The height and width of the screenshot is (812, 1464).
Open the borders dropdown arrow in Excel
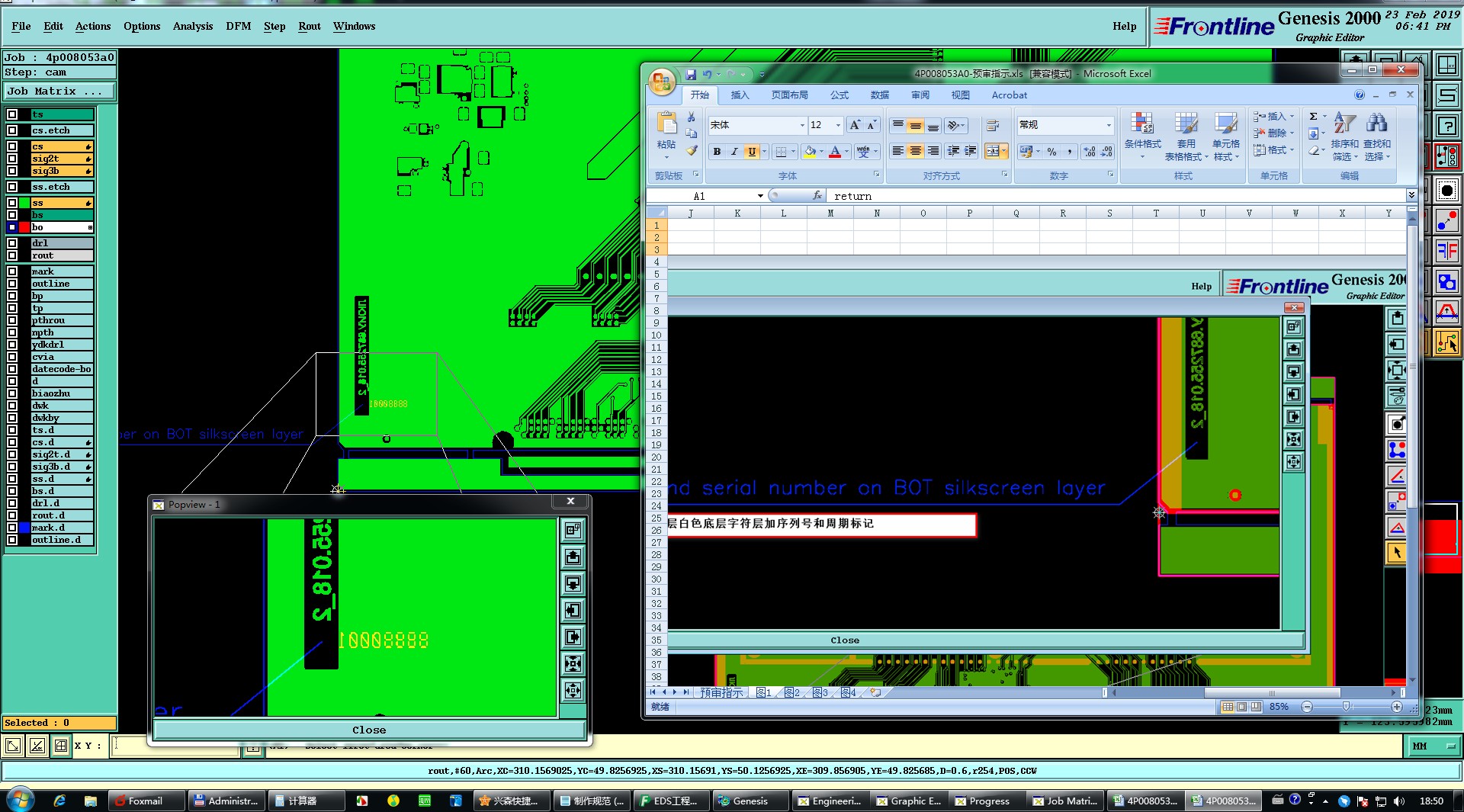tap(793, 152)
